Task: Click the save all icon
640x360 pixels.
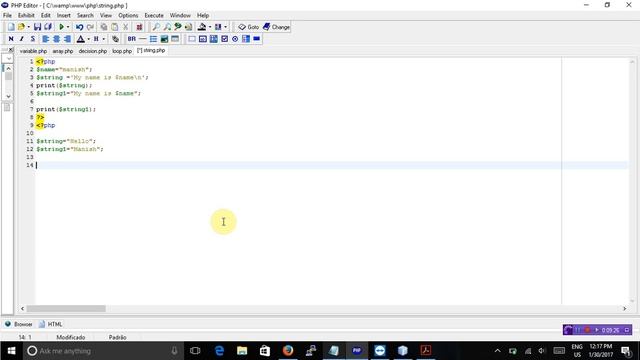Action: (x=48, y=27)
